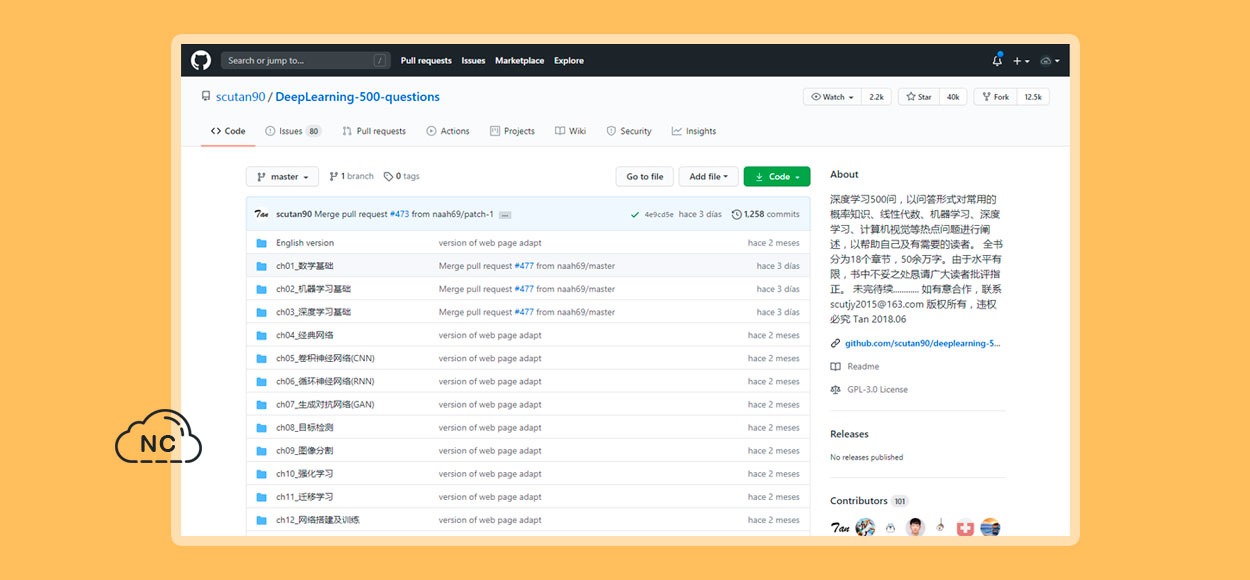The height and width of the screenshot is (580, 1250).
Task: Click the folder icon beside ch07_生成对抗网络(GAN)
Action: [x=261, y=405]
